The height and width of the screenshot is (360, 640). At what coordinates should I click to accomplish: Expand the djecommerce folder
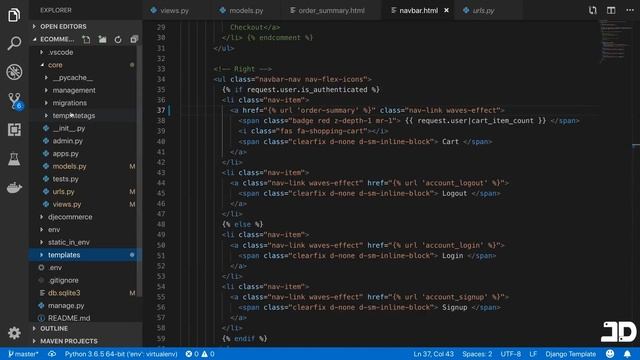tap(70, 217)
